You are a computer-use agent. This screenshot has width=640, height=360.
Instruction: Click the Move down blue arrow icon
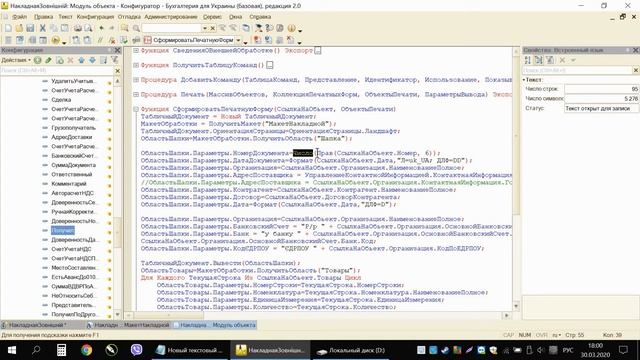coord(92,60)
